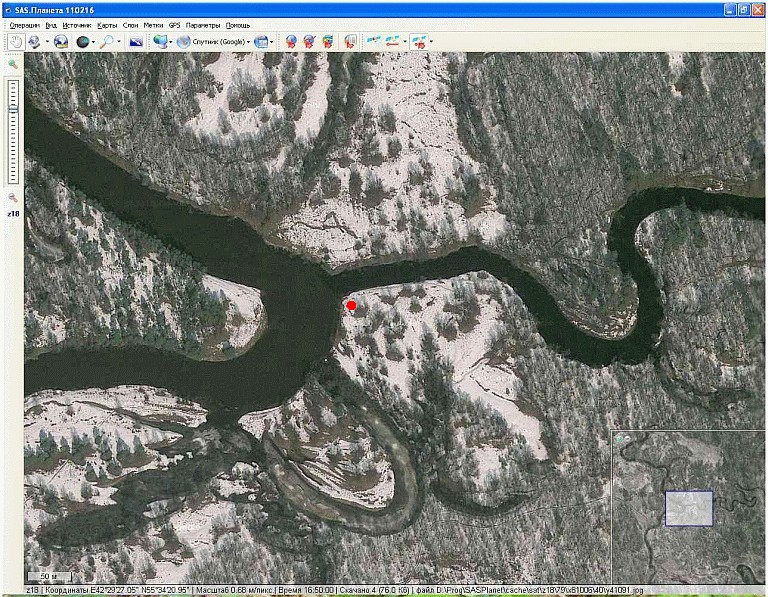Select the hand pan tool
This screenshot has width=768, height=597.
[x=16, y=42]
